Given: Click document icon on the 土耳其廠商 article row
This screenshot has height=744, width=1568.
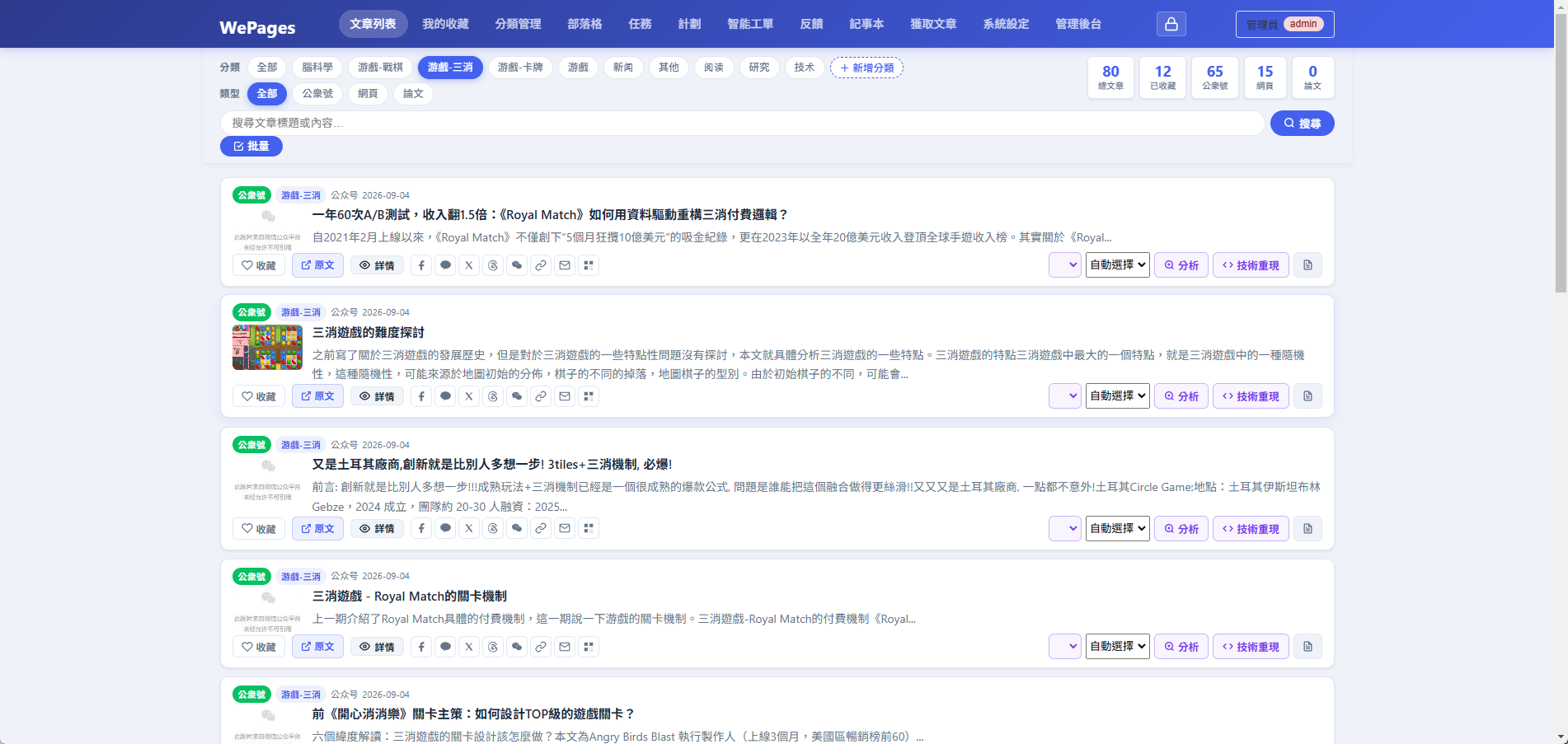Looking at the screenshot, I should [x=1307, y=528].
